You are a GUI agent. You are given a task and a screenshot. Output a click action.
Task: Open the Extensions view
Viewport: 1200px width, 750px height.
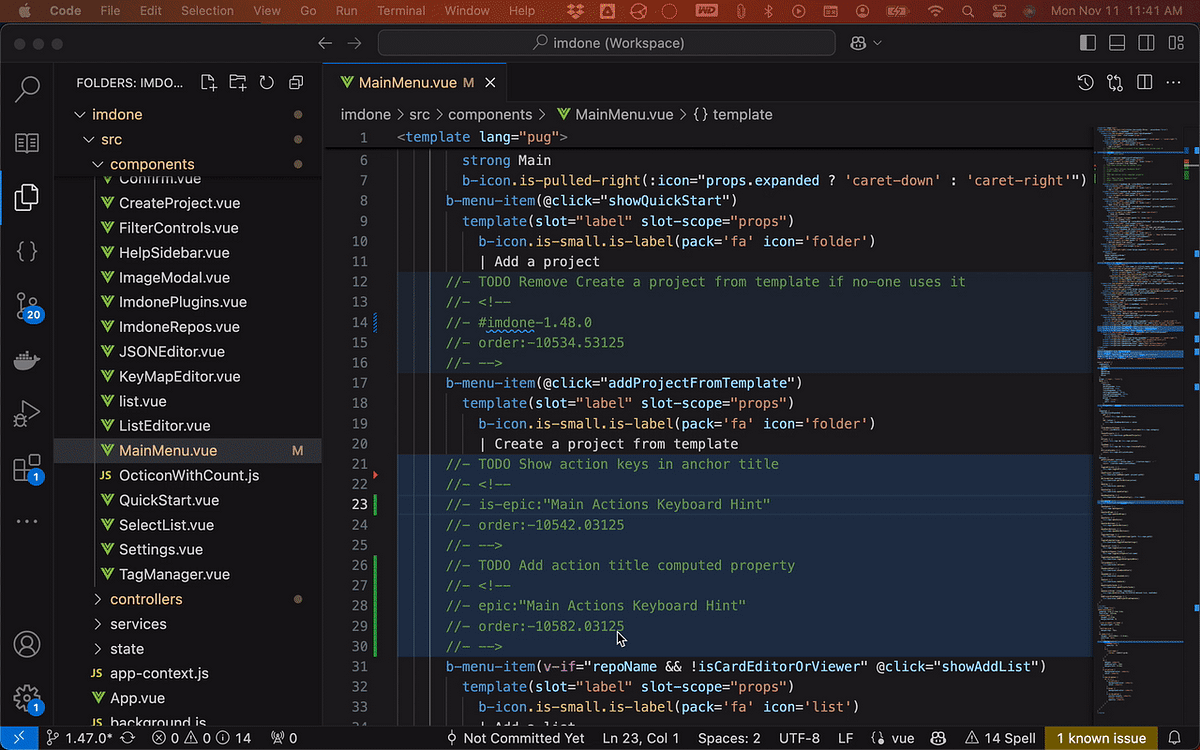coord(27,468)
